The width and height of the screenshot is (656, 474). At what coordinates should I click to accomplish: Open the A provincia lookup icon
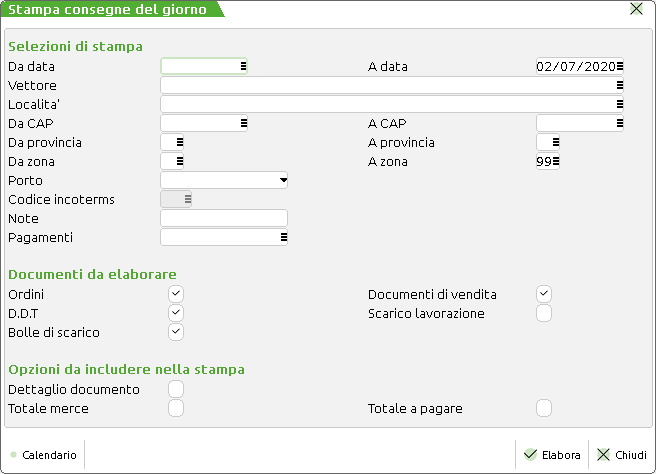pyautogui.click(x=556, y=142)
